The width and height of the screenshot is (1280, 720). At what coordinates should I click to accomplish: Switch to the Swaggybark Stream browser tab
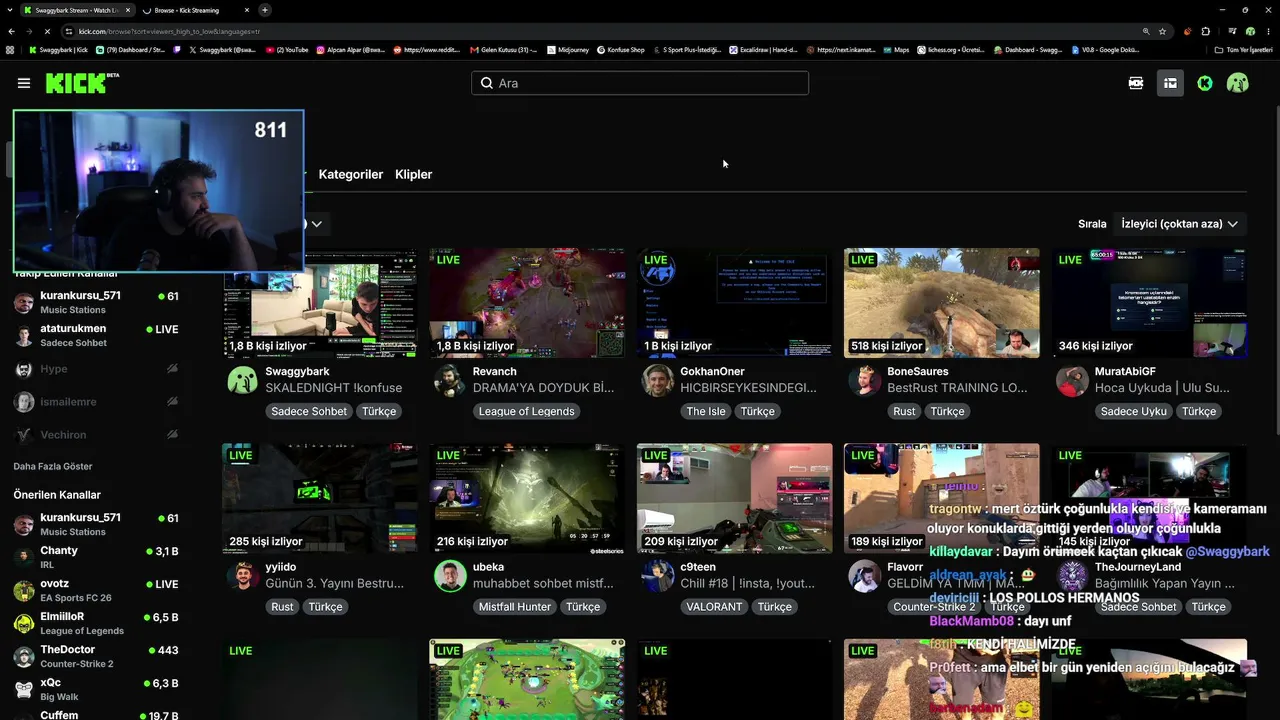pos(78,10)
